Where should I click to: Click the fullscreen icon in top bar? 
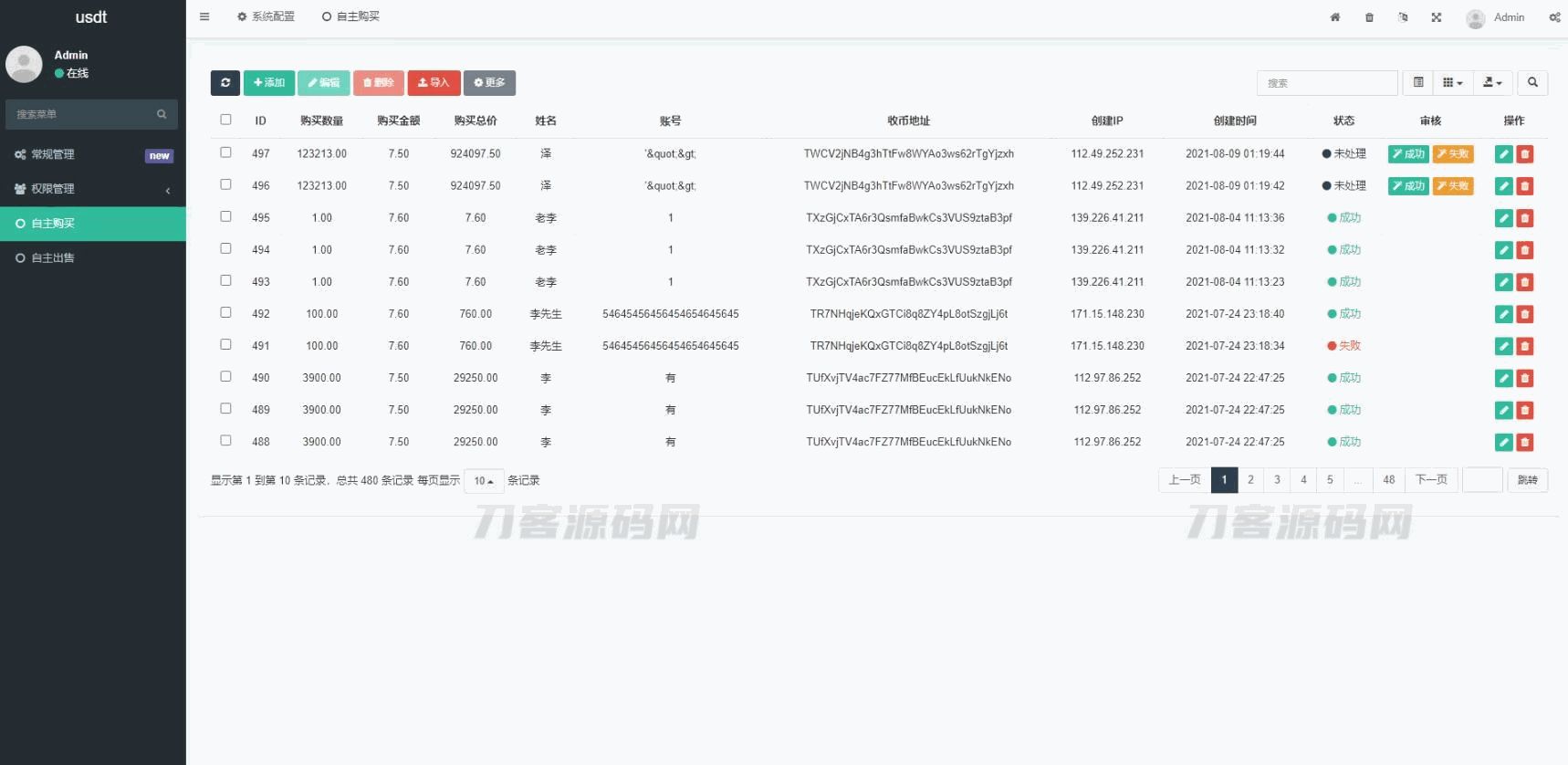tap(1436, 17)
